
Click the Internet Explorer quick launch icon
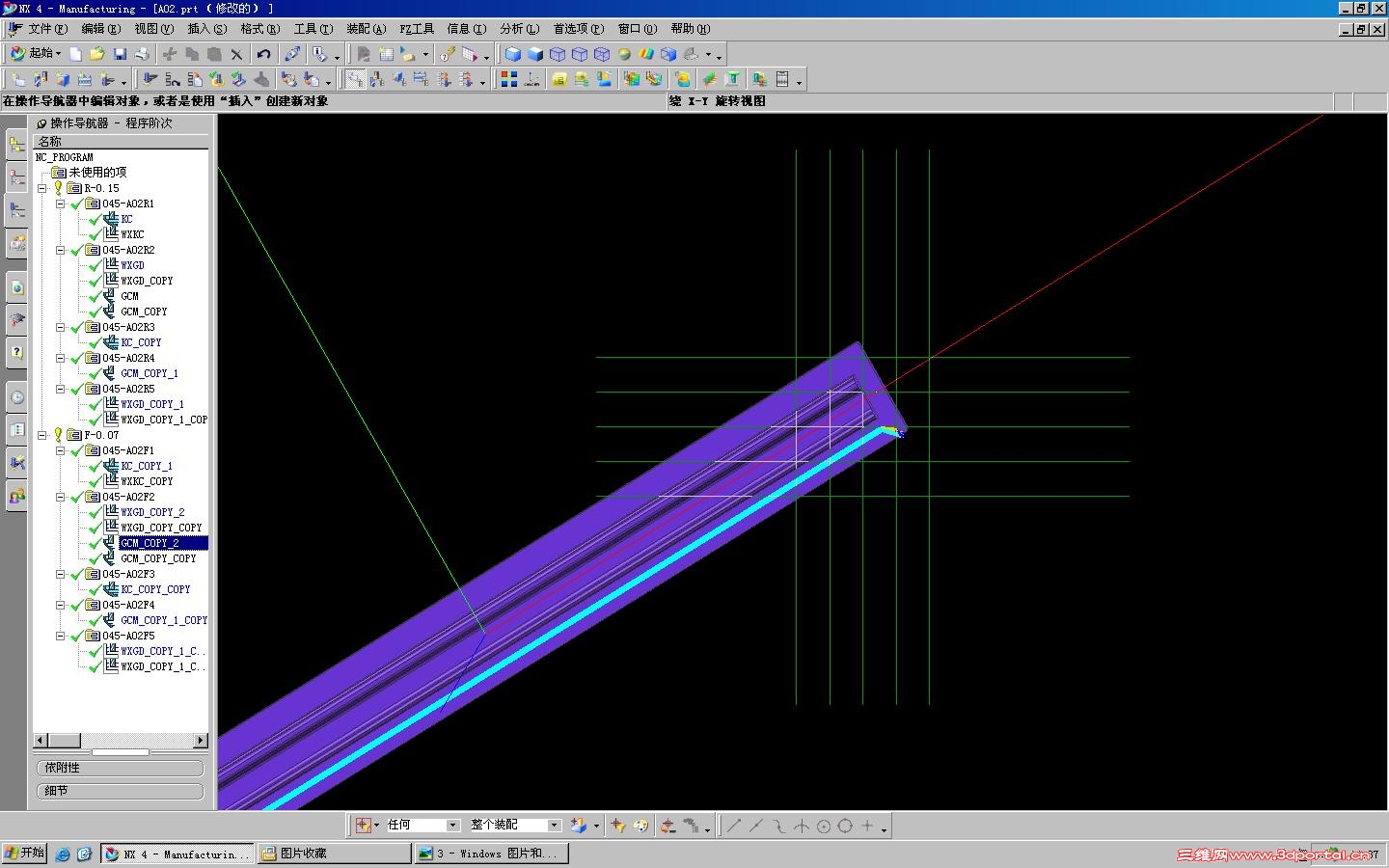(x=63, y=854)
